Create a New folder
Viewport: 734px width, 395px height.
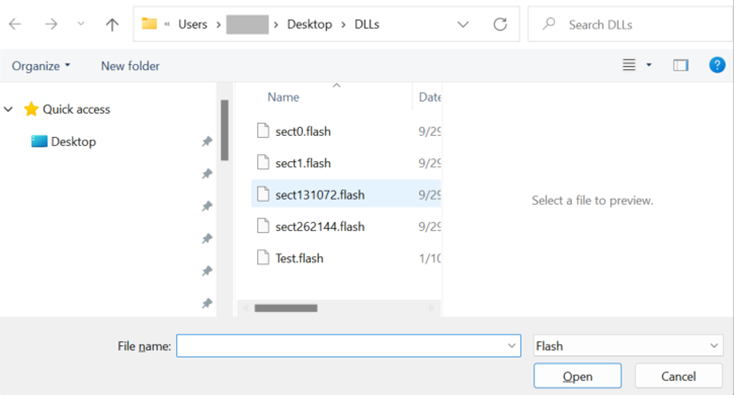click(130, 66)
